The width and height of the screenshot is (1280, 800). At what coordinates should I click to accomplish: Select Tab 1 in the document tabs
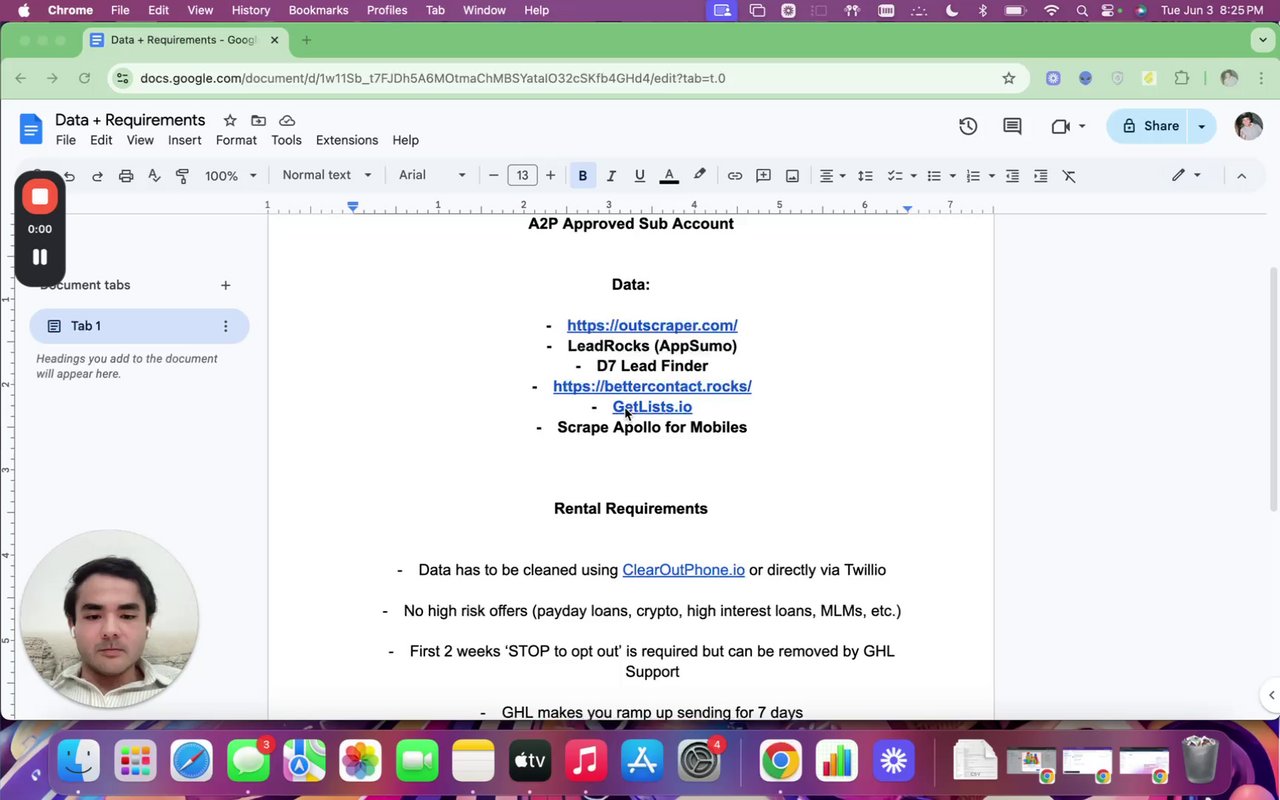pos(139,326)
